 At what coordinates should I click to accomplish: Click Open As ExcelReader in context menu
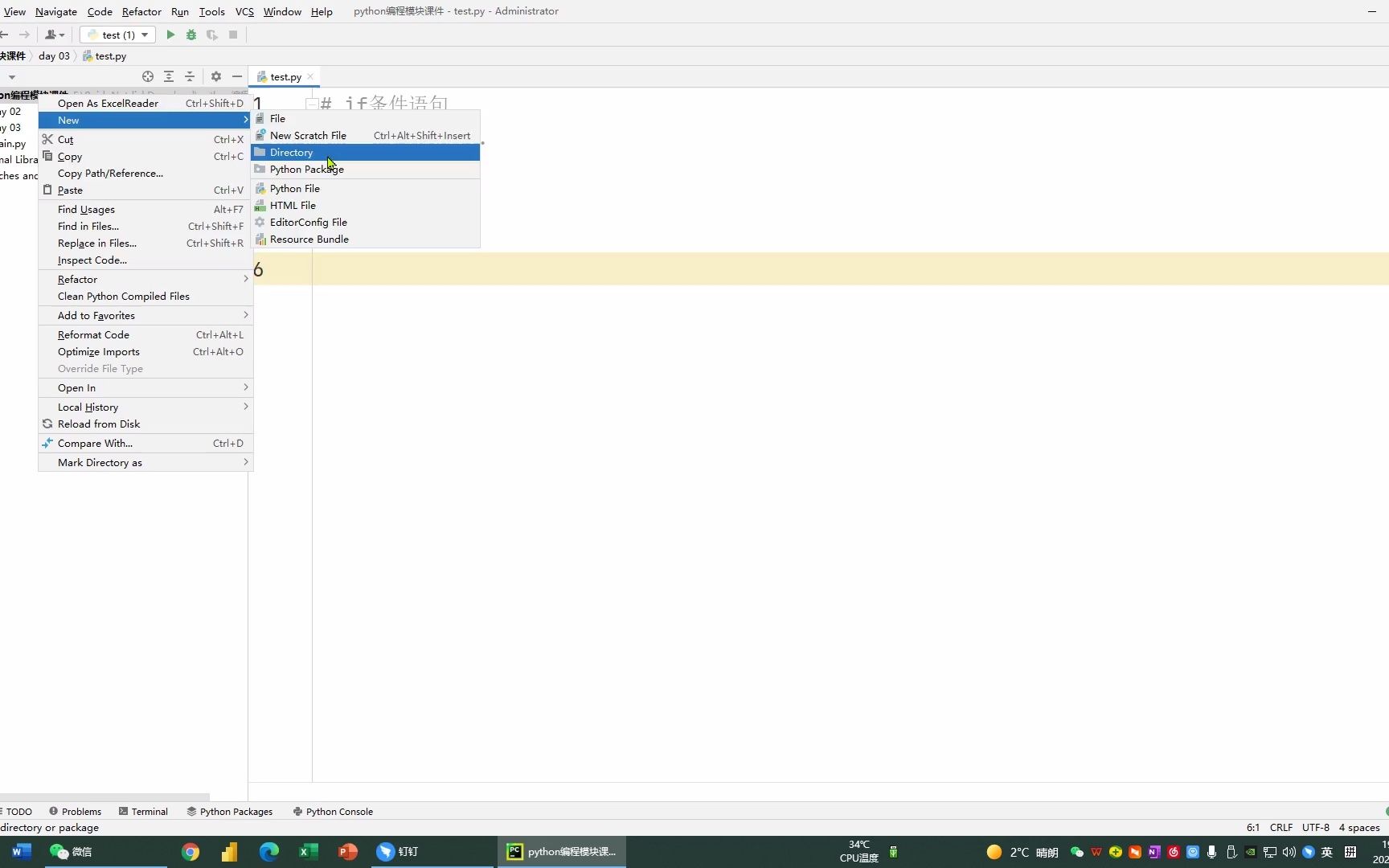pyautogui.click(x=145, y=103)
